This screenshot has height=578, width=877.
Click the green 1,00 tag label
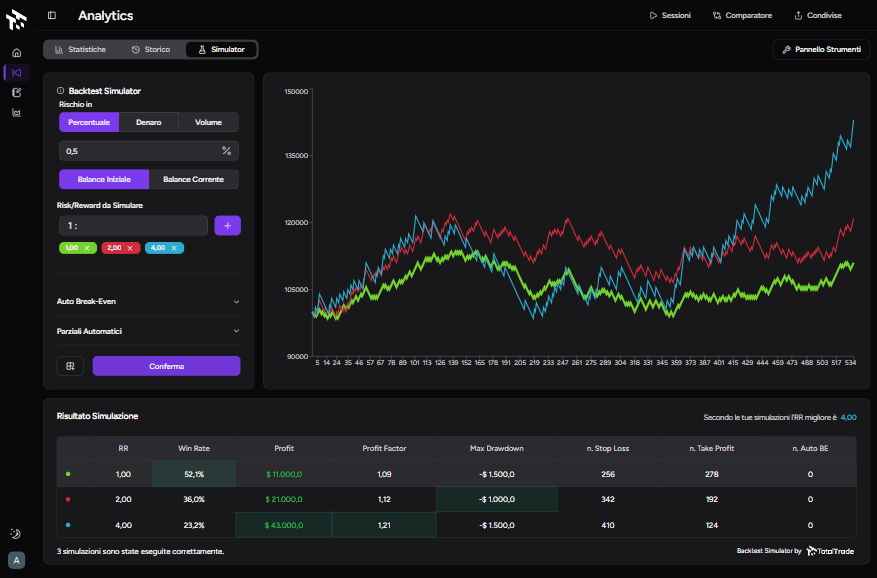click(72, 248)
